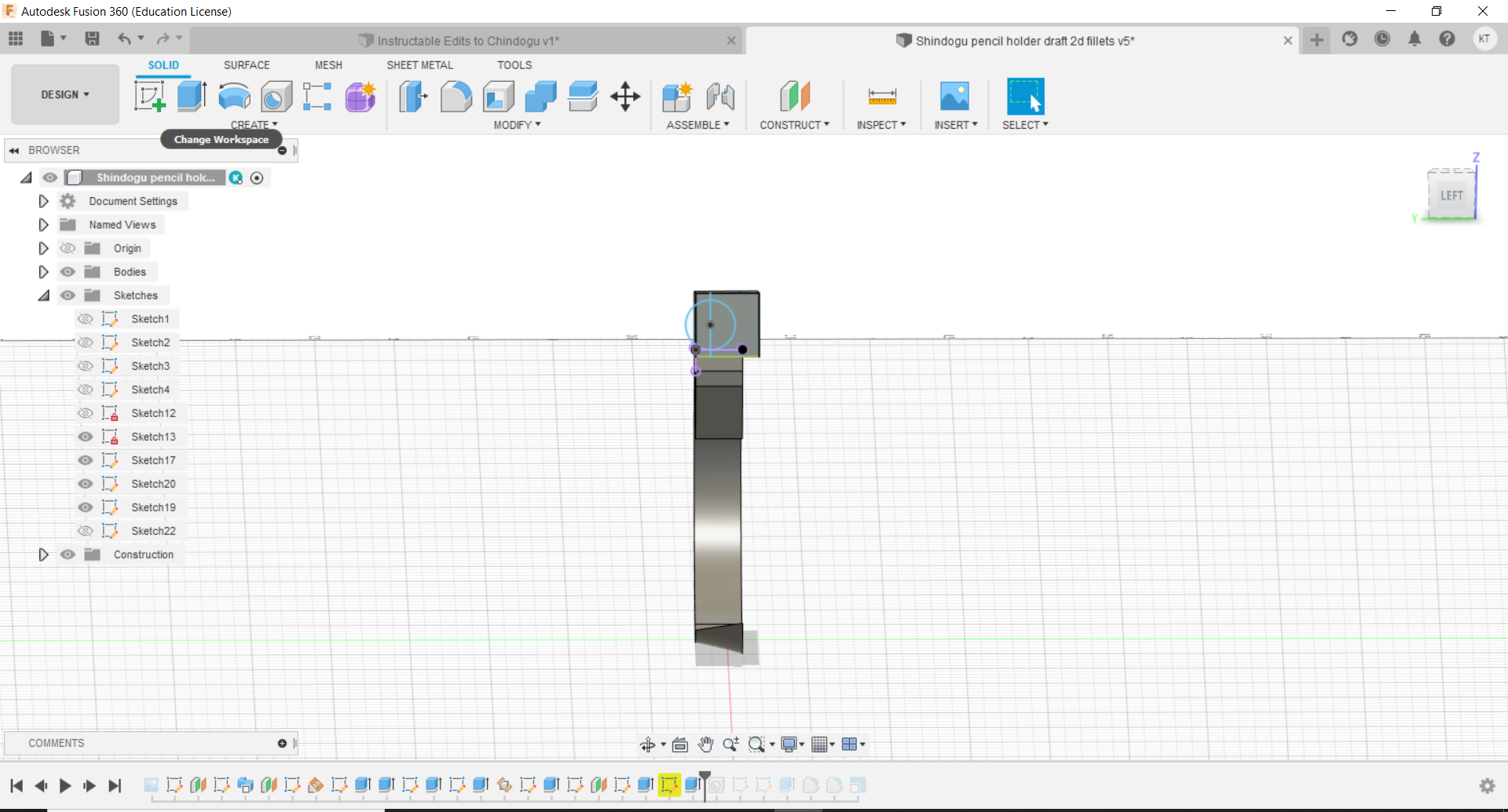Select the Shell tool
The height and width of the screenshot is (812, 1508).
pos(498,97)
